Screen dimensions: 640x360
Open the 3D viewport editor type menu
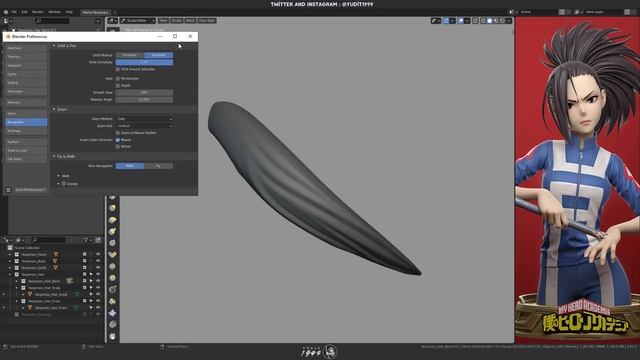[112, 20]
